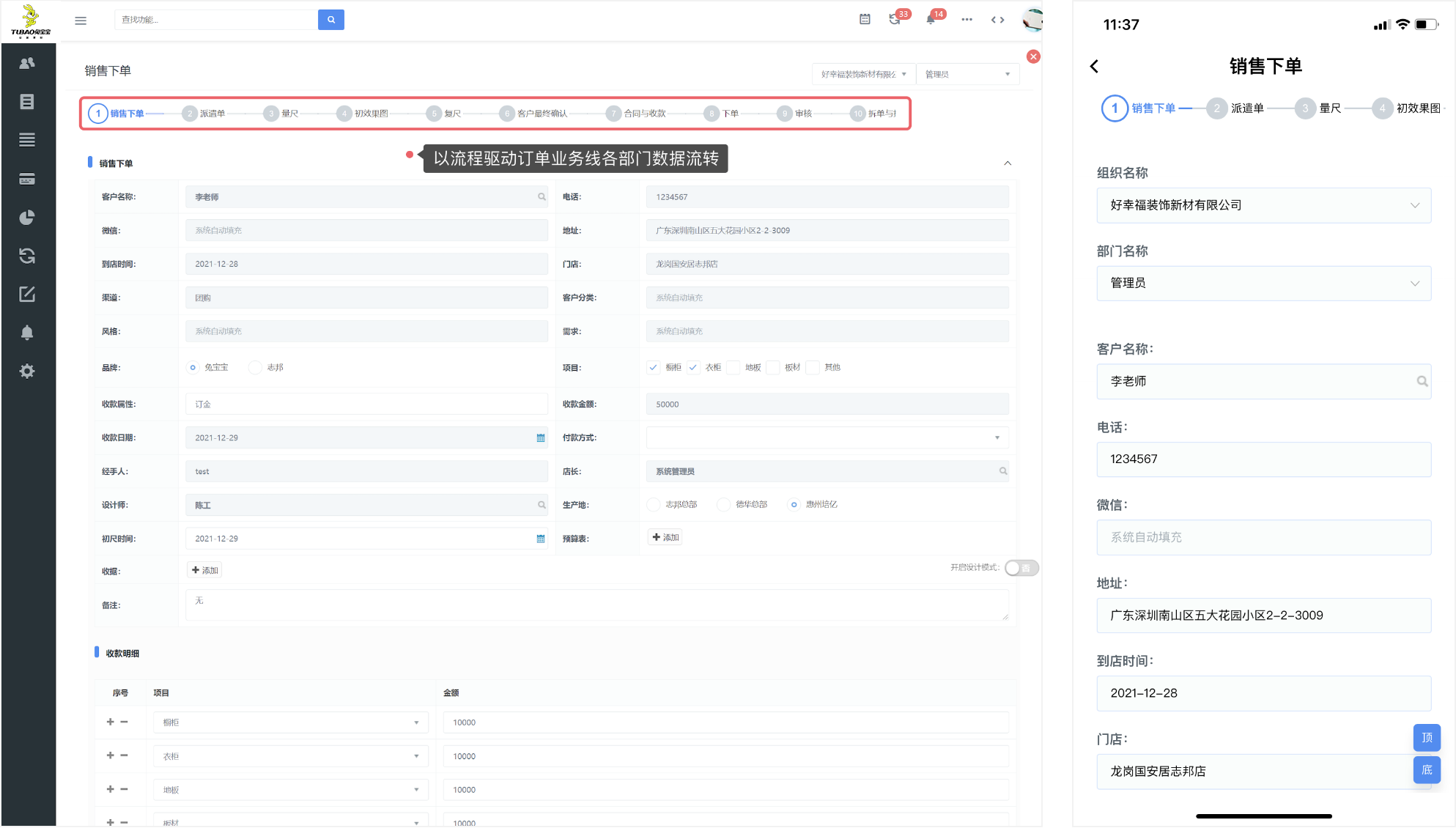Click the users icon in left sidebar
1456x828 pixels.
click(27, 63)
